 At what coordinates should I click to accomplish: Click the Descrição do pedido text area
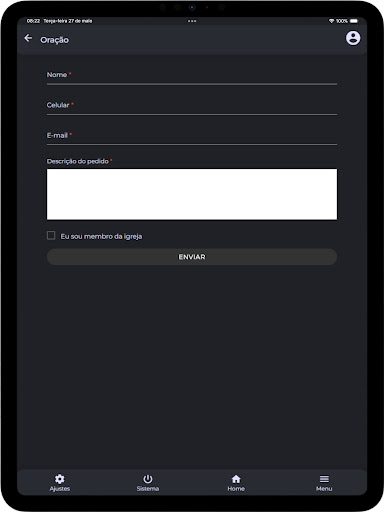pos(192,194)
